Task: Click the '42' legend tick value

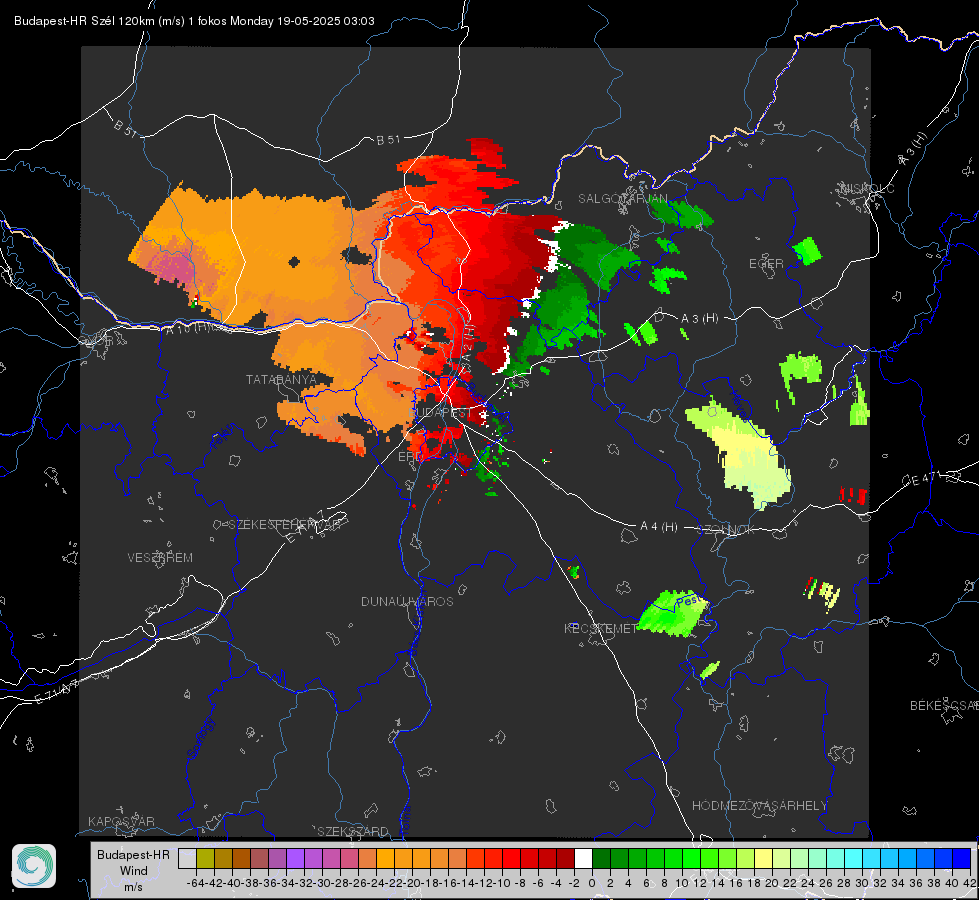Action: tap(969, 883)
